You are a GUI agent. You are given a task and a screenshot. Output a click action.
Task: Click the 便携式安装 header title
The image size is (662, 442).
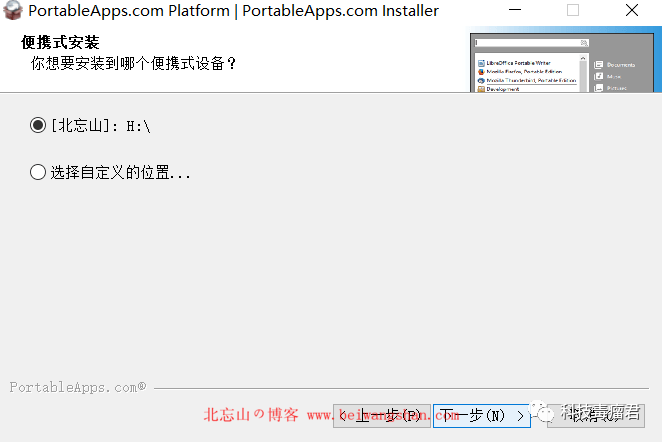57,44
